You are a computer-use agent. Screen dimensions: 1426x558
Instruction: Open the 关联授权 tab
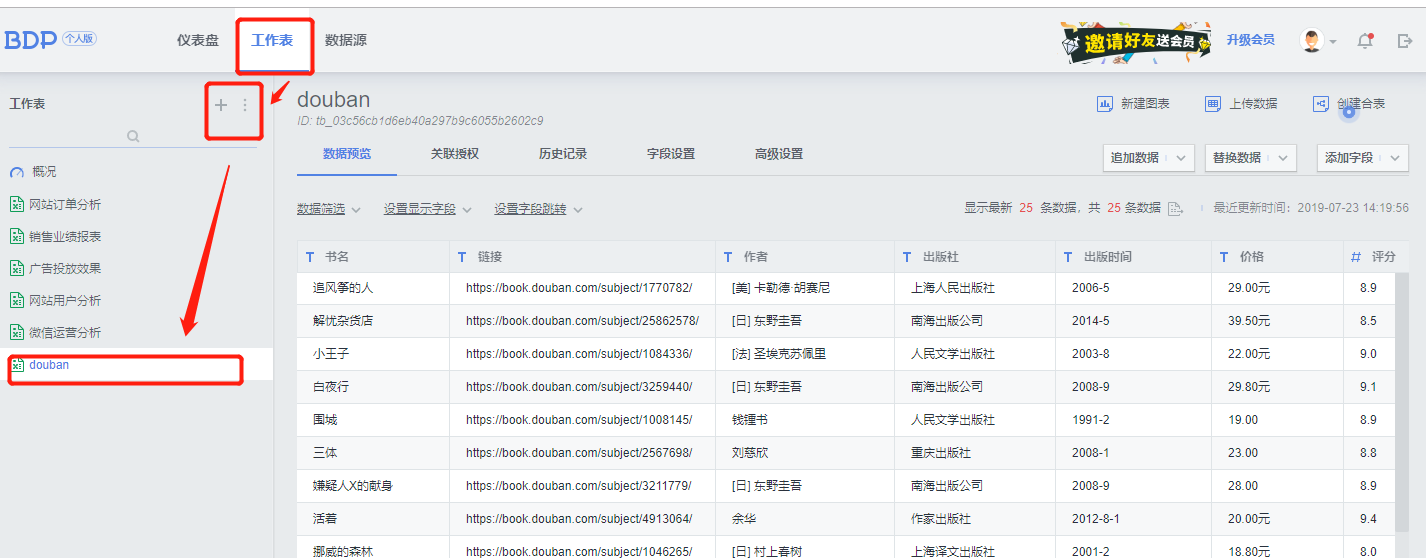[455, 154]
